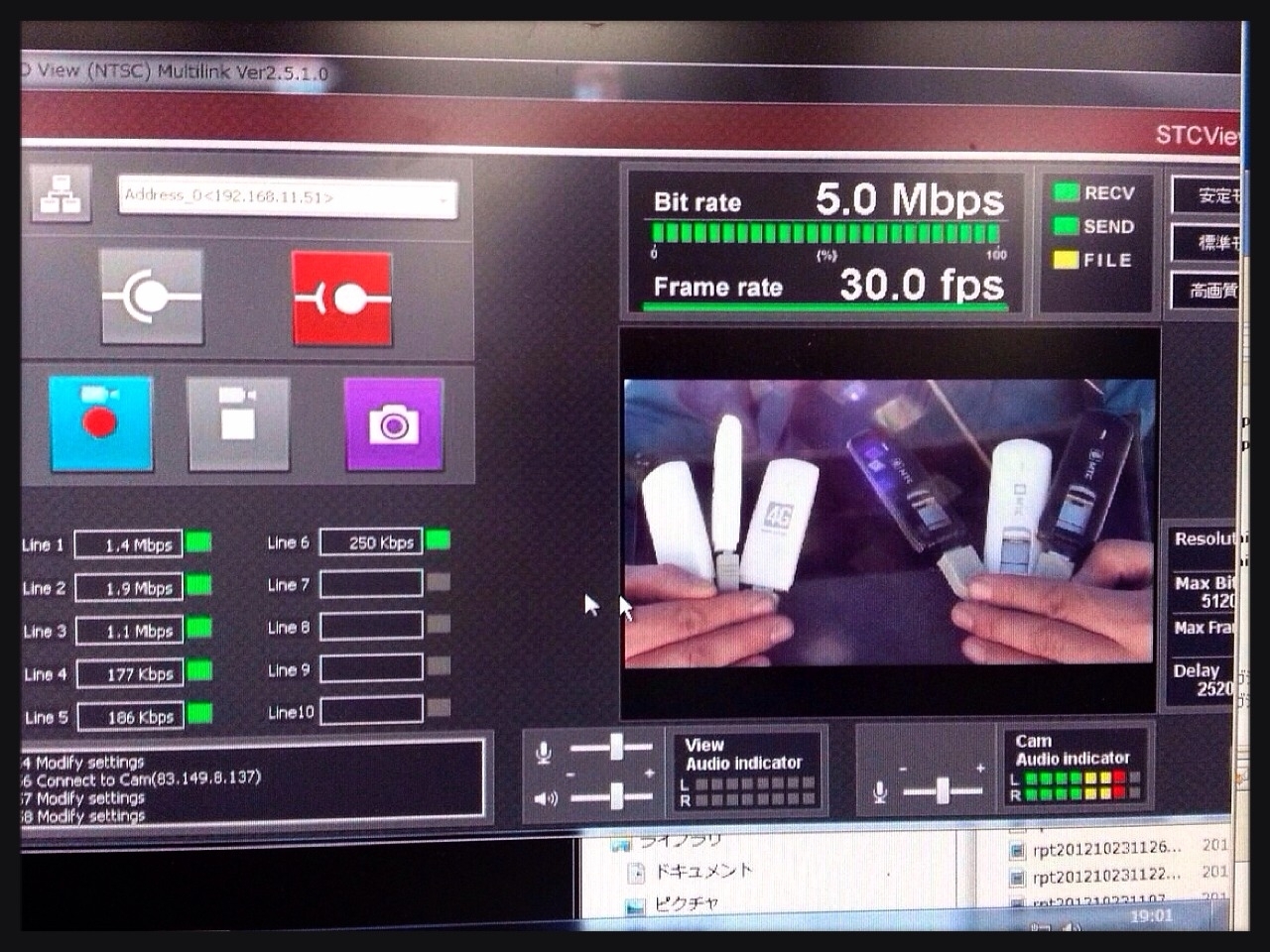This screenshot has height=952, width=1270.
Task: Click the Line 1 field showing 1.4 Mbps
Action: [x=129, y=544]
